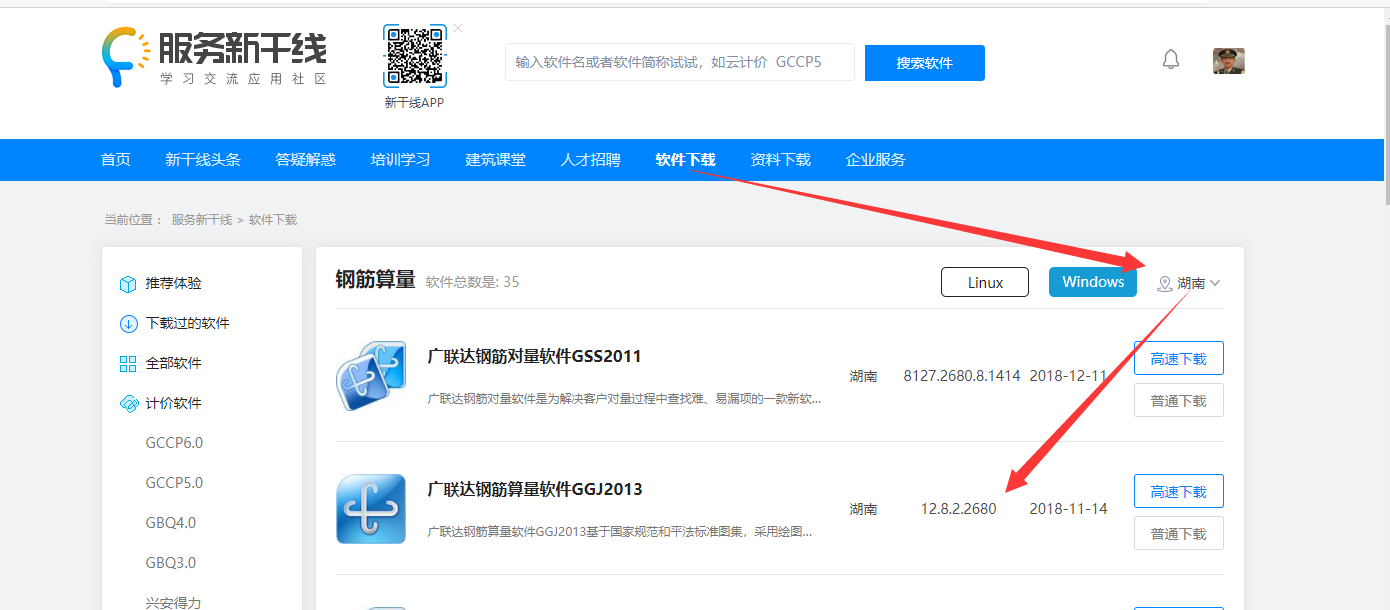Click 普通下载 for GSS2011
The height and width of the screenshot is (610, 1390).
[1179, 401]
